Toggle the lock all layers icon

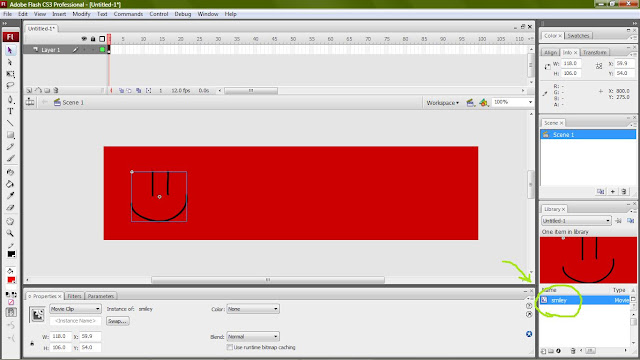93,39
